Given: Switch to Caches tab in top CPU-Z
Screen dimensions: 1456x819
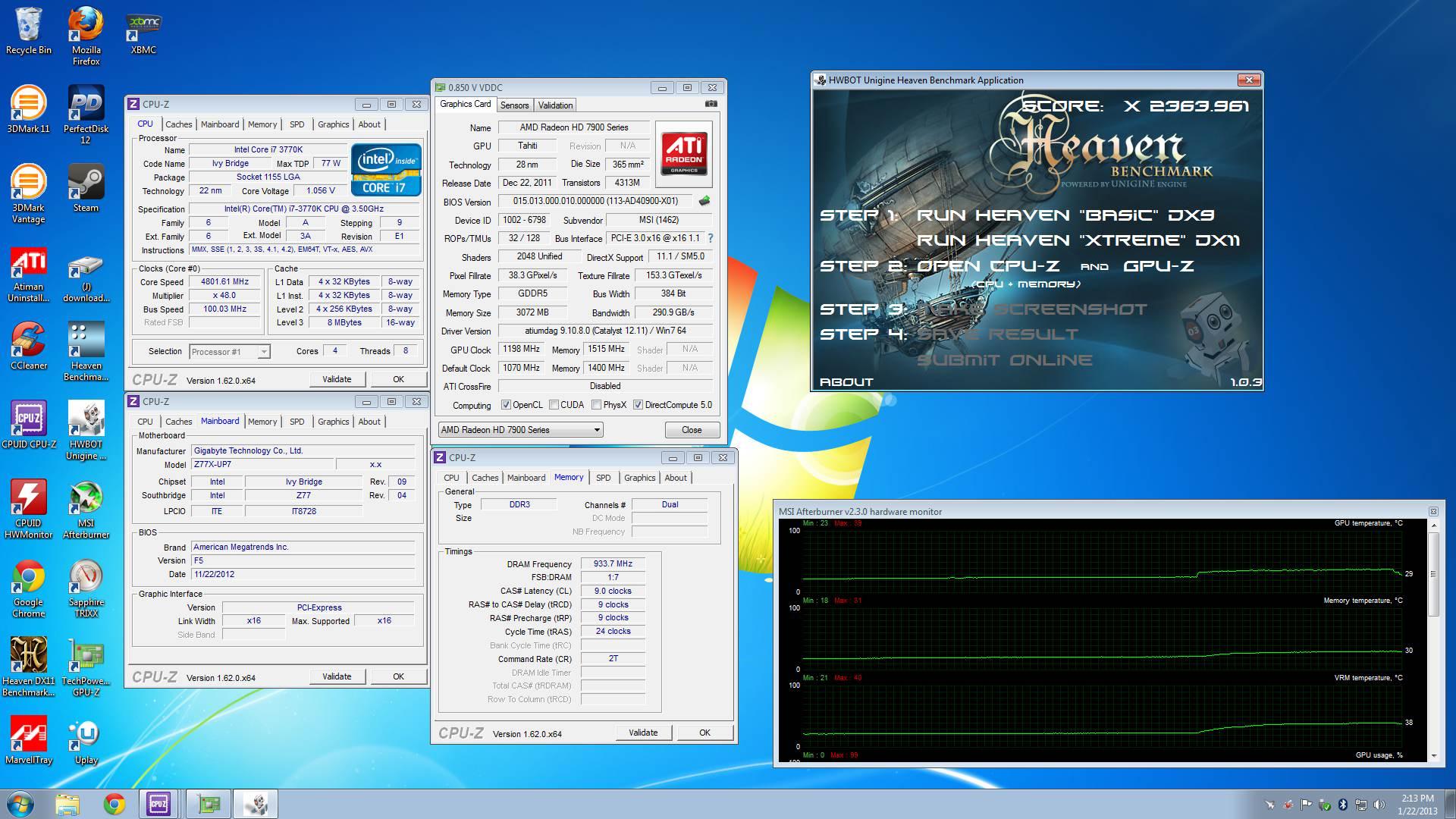Looking at the screenshot, I should [179, 124].
